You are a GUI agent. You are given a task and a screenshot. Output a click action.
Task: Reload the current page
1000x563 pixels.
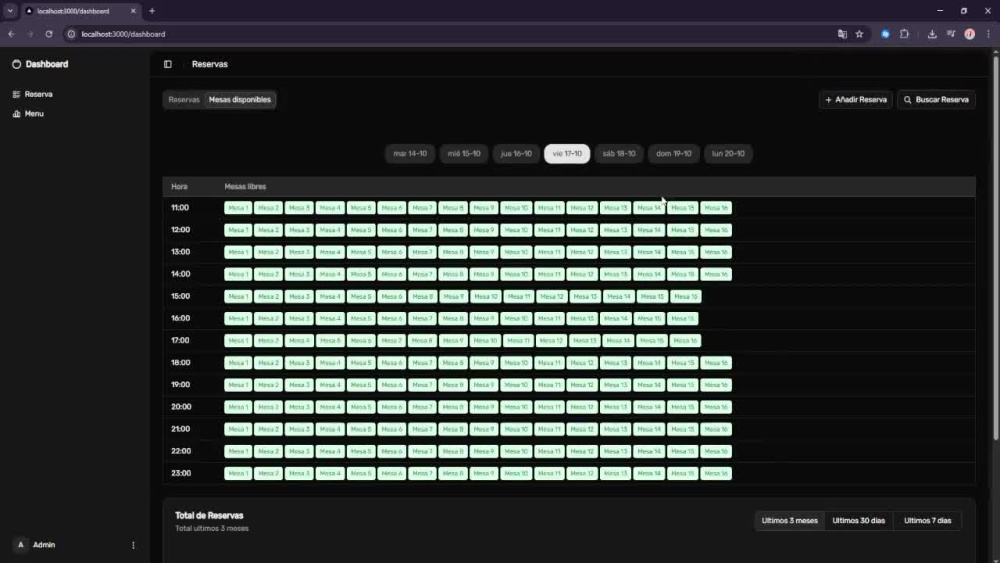48,34
